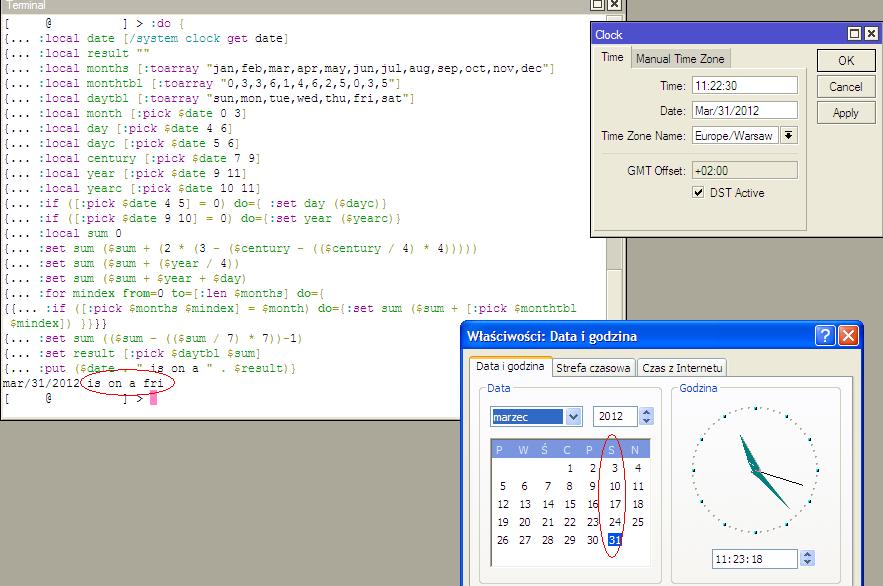Click the Apply button

click(845, 113)
